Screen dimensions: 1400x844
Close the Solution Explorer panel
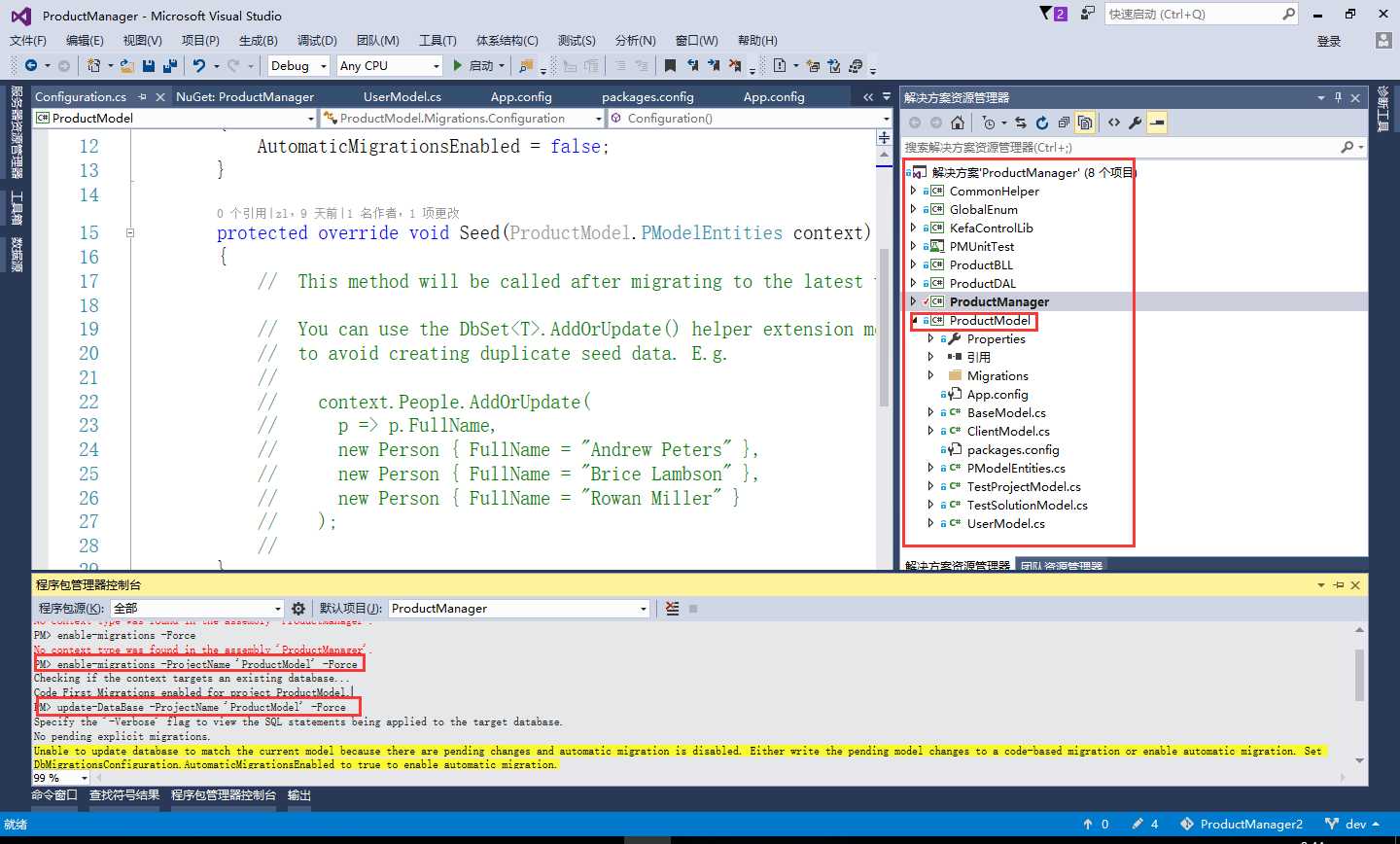click(1355, 97)
